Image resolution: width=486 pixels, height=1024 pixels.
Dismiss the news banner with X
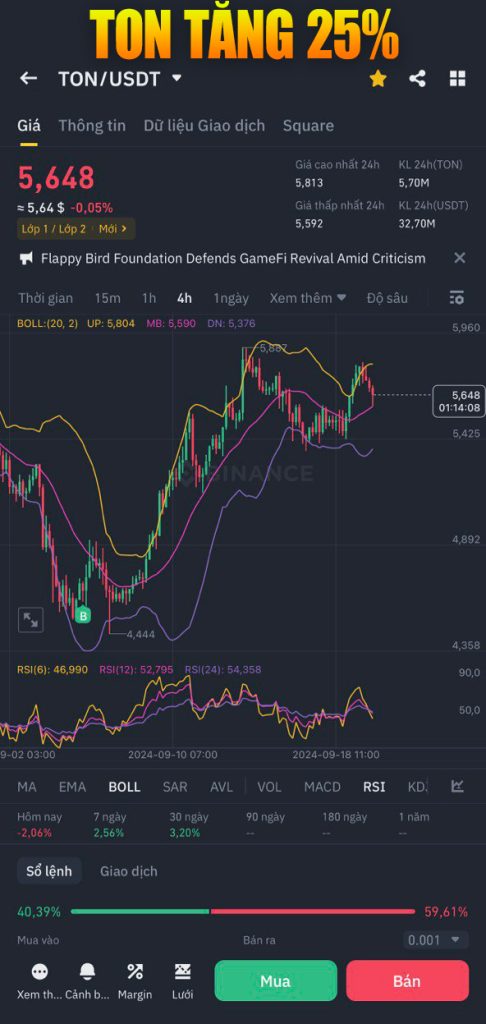point(460,258)
